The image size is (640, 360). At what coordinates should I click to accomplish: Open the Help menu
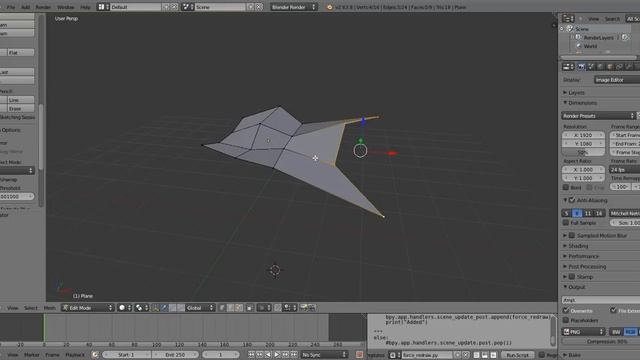click(85, 7)
